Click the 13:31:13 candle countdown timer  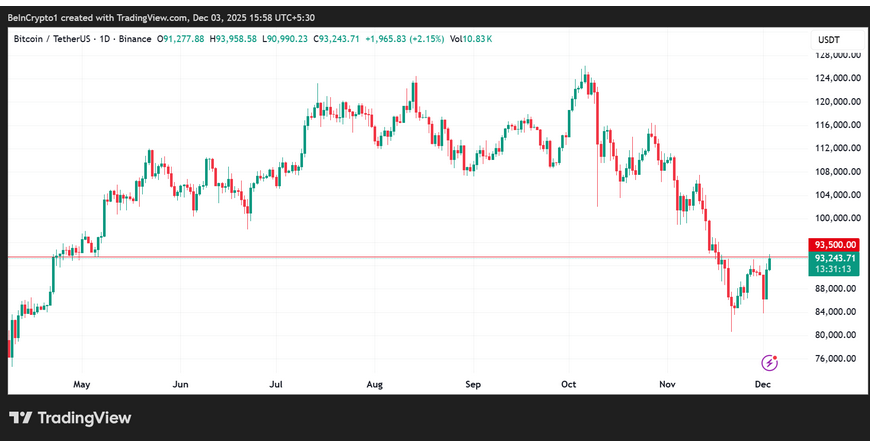coord(834,269)
